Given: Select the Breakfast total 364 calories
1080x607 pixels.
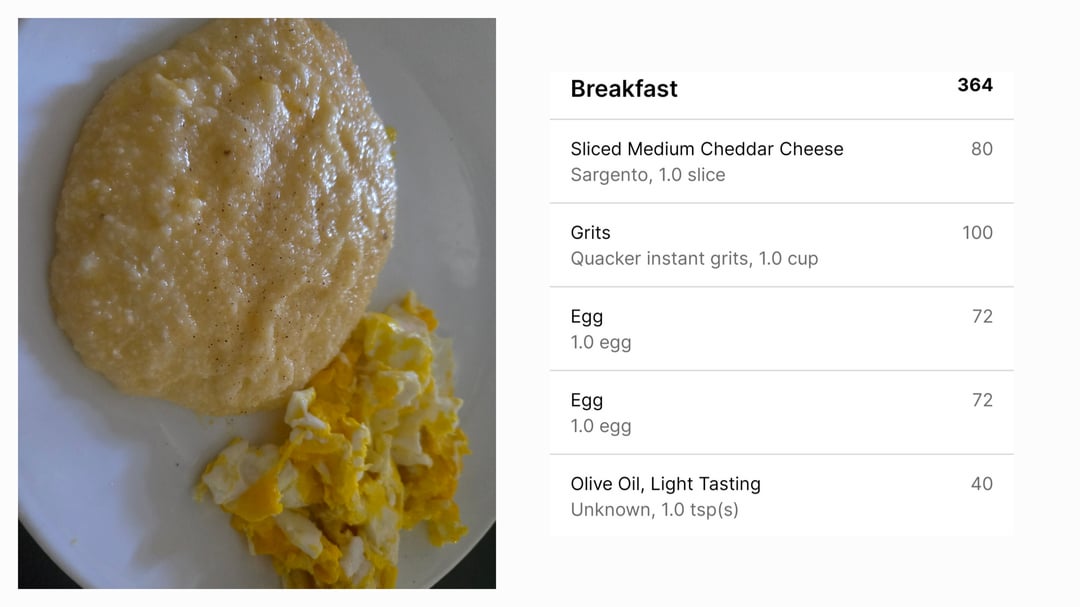Looking at the screenshot, I should 975,85.
